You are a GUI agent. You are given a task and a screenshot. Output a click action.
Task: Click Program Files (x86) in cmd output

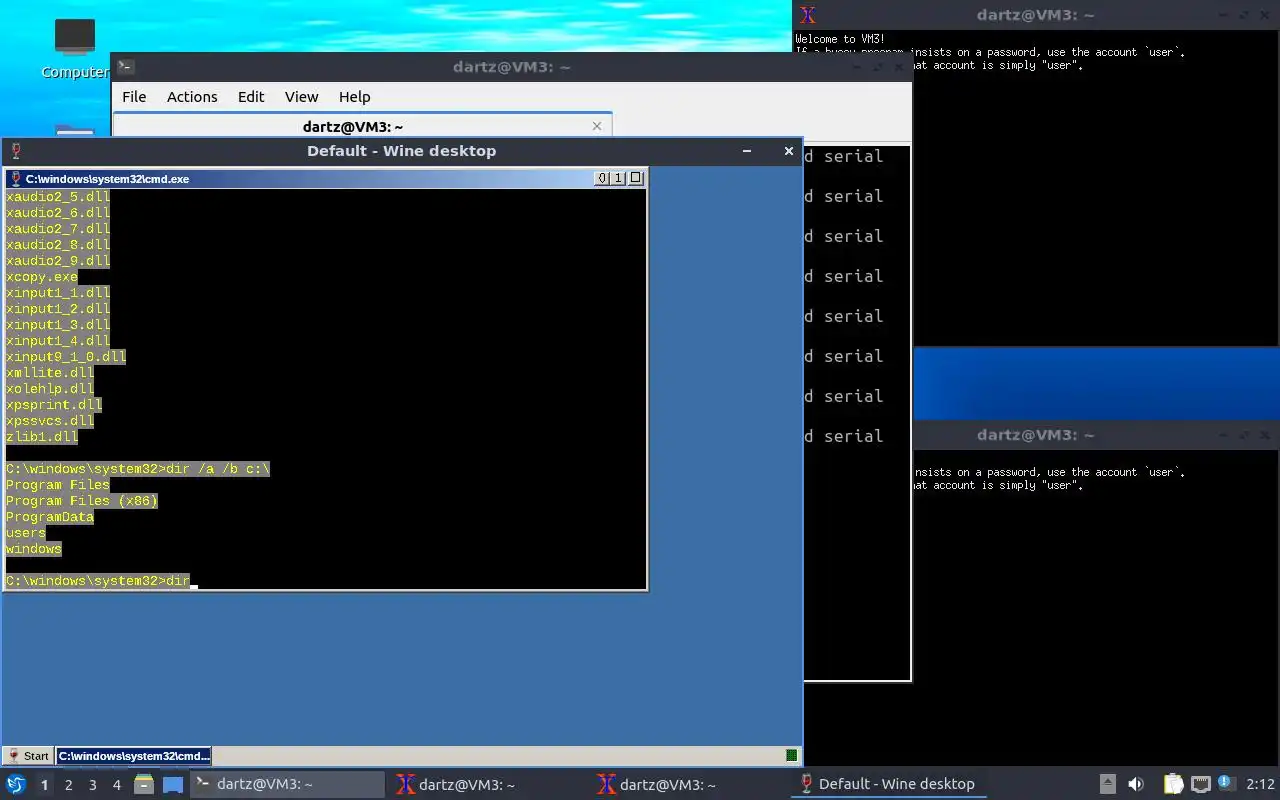[x=81, y=501]
